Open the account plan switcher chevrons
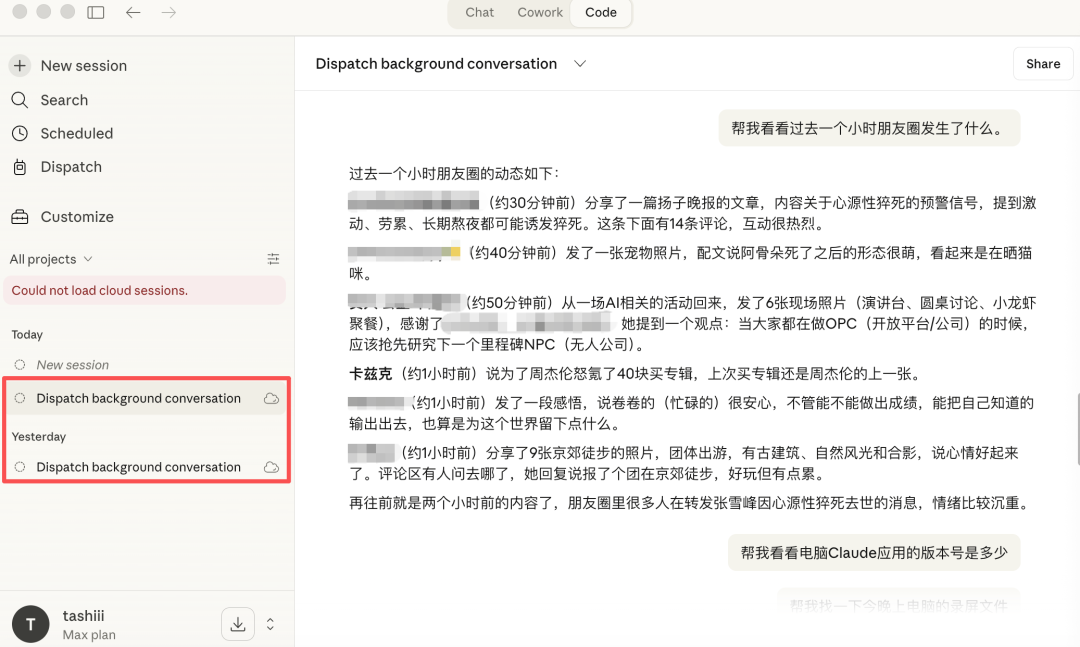1080x647 pixels. 269,623
